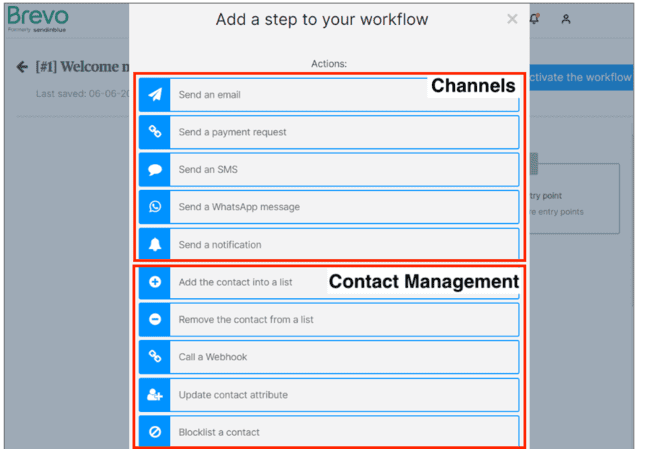Screen dimensions: 650x449
Task: Click the update contact attribute person icon
Action: (x=155, y=395)
